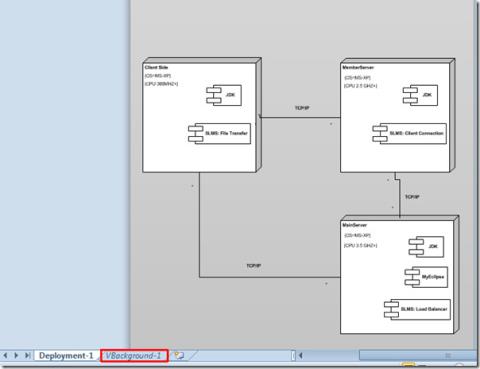Select the SLMS: Client Connection component
Image resolution: width=480 pixels, height=369 pixels.
409,133
